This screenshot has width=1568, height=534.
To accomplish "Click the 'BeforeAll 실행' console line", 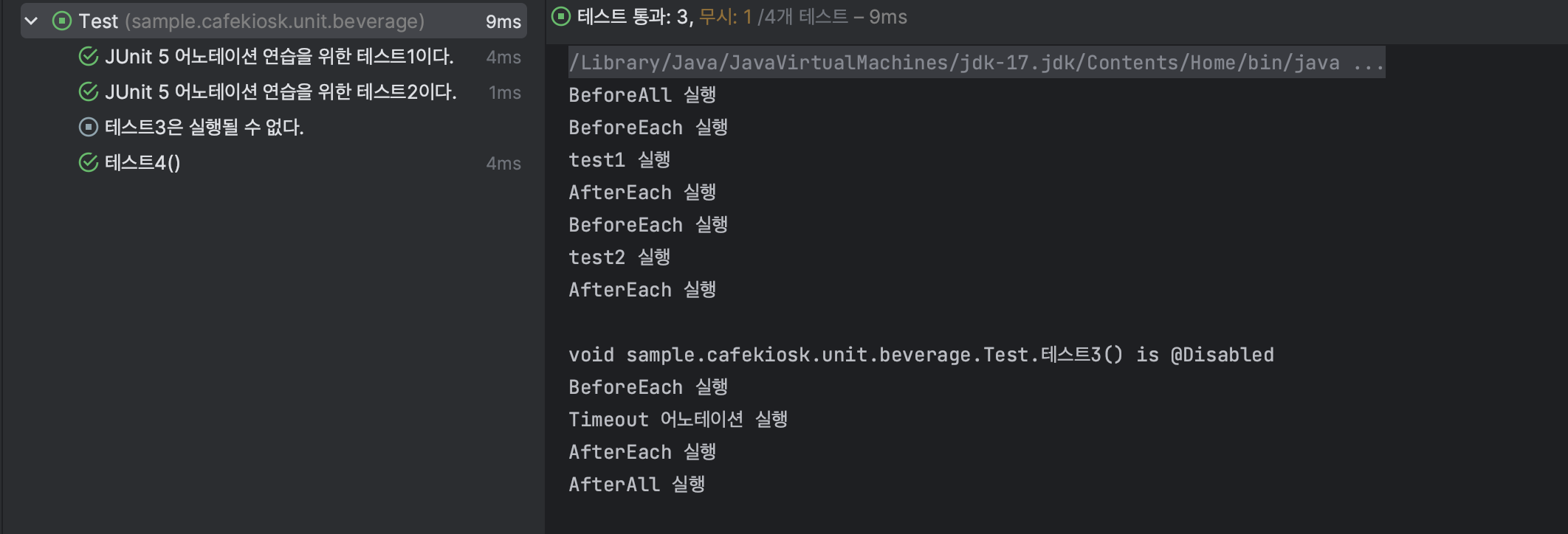I will tap(642, 95).
